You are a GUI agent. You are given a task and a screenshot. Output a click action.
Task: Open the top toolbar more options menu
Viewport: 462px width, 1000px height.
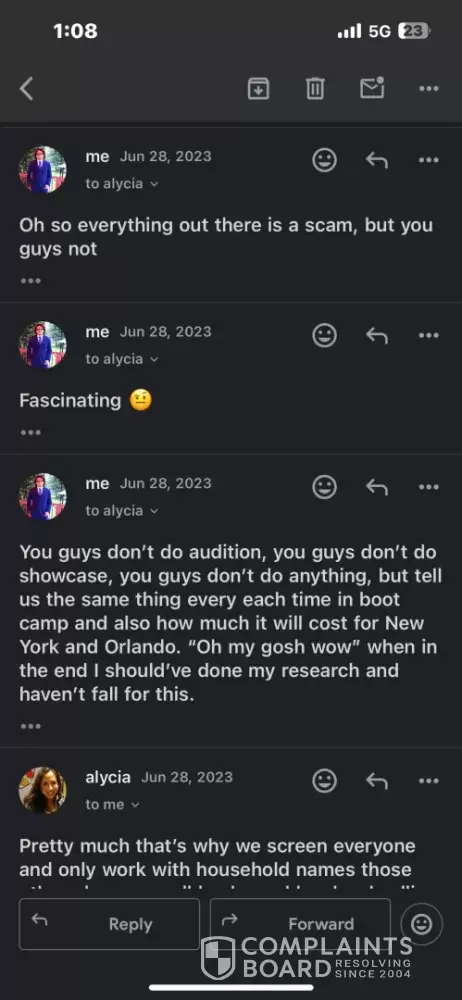[429, 89]
